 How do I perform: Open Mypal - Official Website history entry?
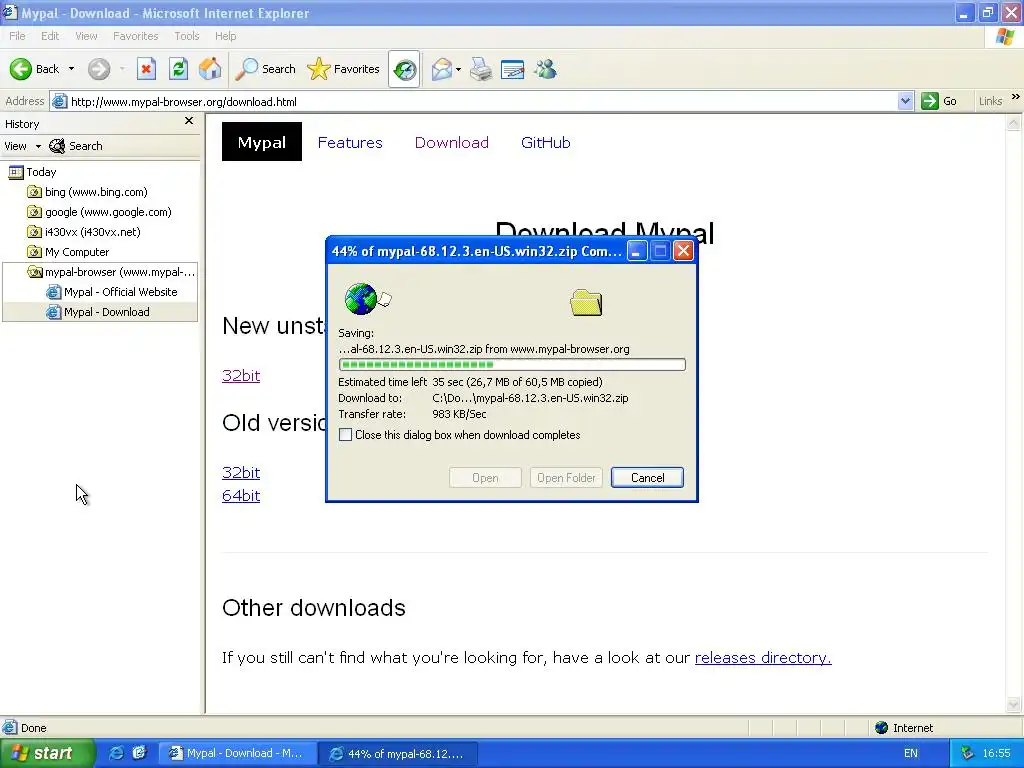[112, 292]
